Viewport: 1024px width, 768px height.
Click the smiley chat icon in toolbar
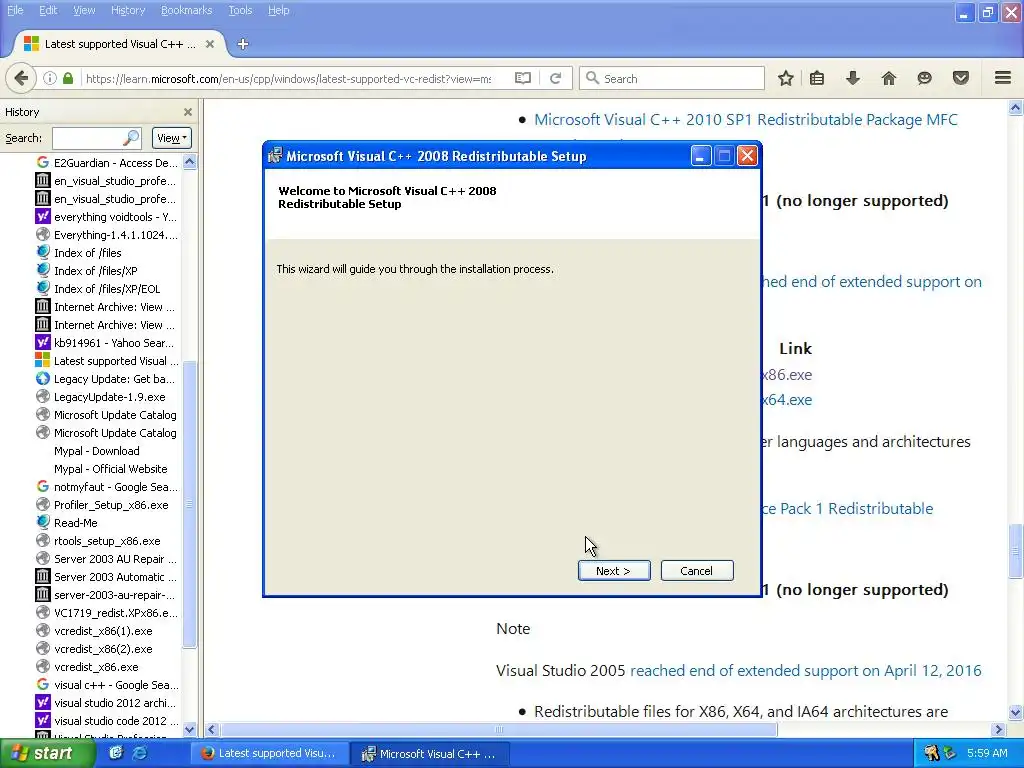924,78
